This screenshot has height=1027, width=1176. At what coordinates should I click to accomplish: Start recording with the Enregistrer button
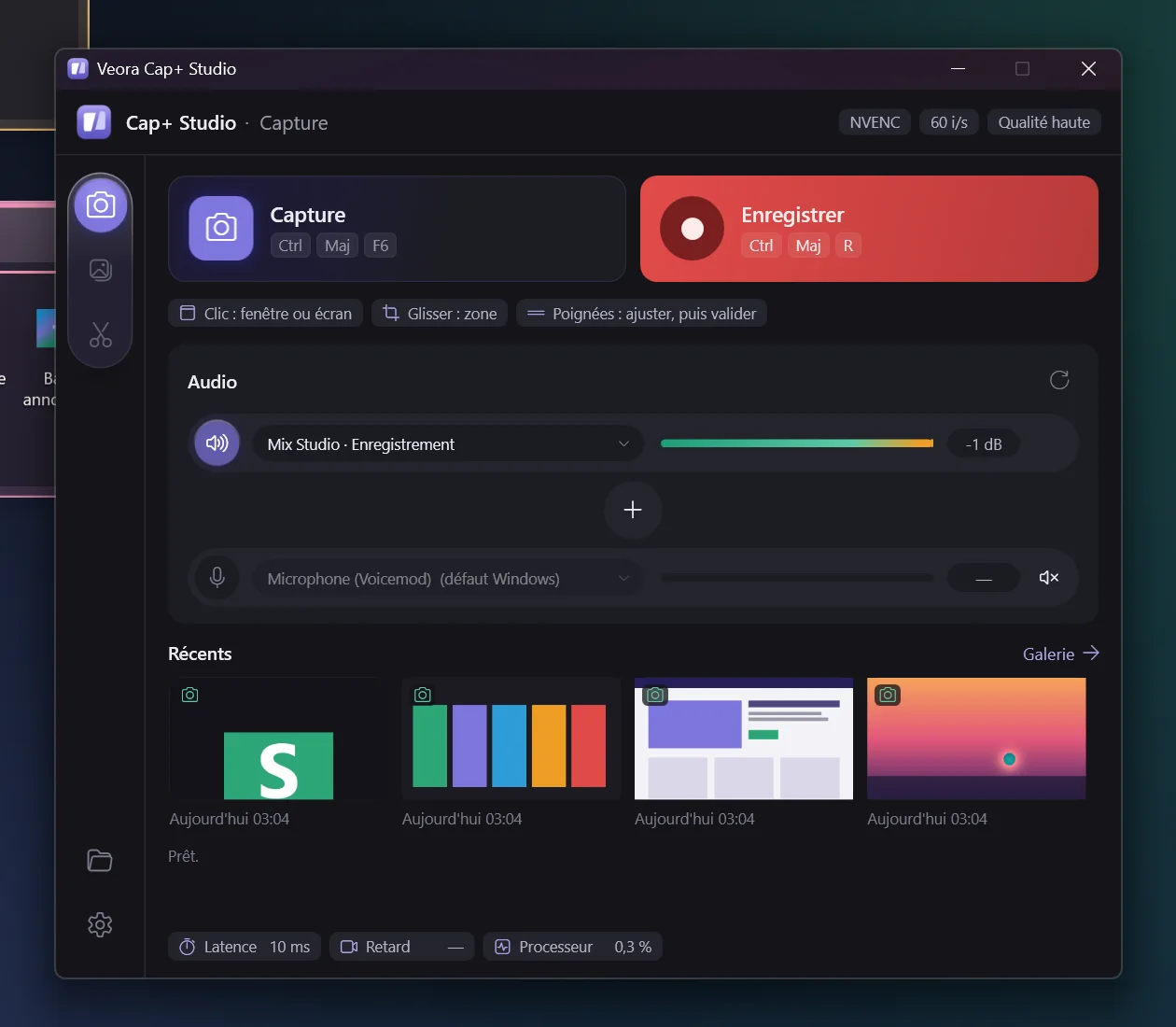click(x=869, y=229)
